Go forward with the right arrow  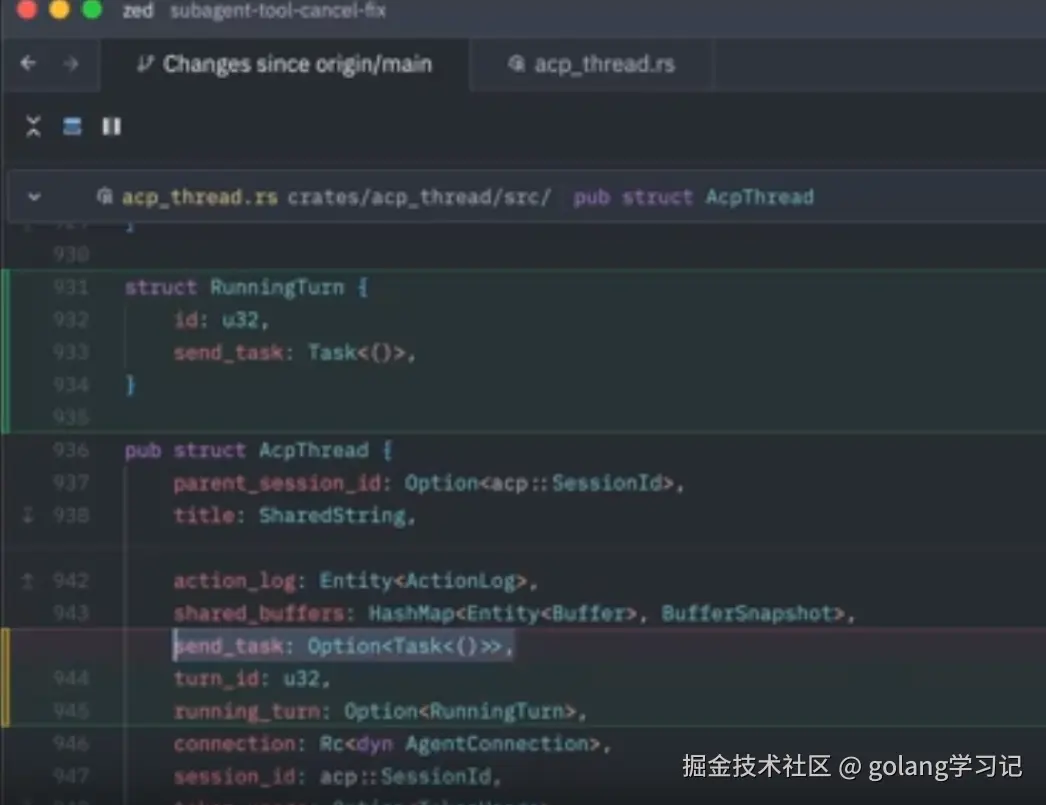pos(71,63)
